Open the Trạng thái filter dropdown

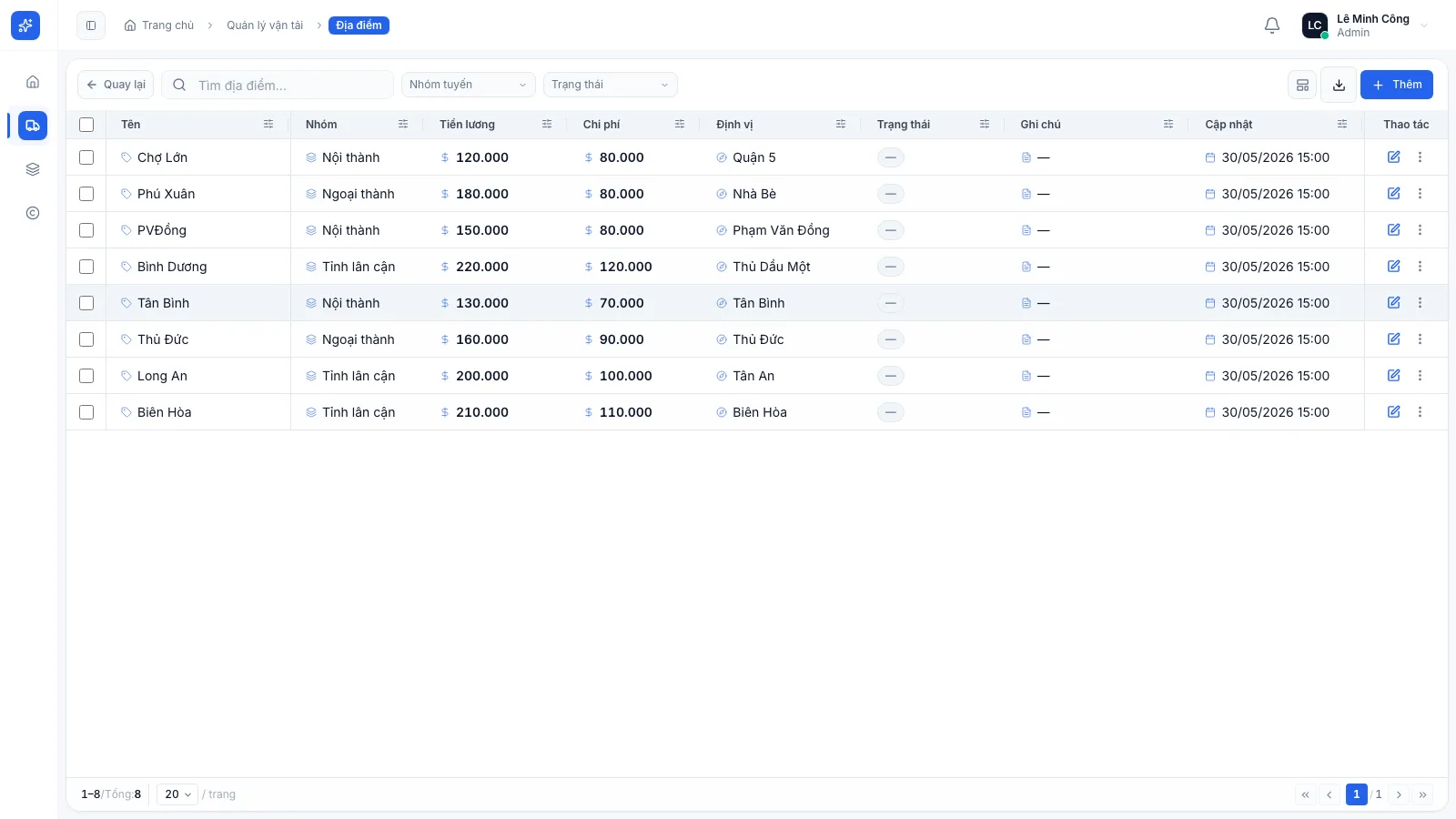point(610,85)
